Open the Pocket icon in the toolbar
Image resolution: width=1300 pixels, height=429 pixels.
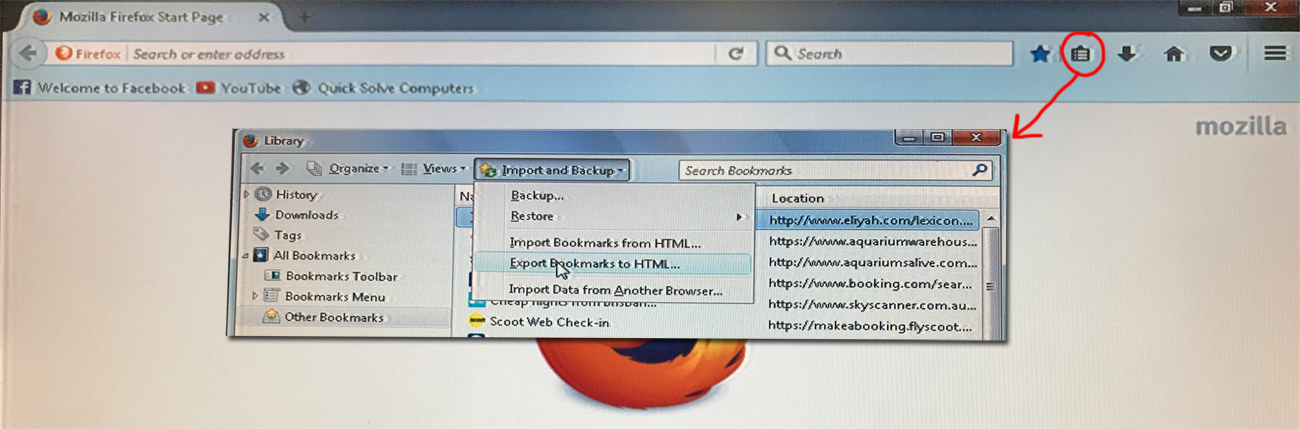1220,54
